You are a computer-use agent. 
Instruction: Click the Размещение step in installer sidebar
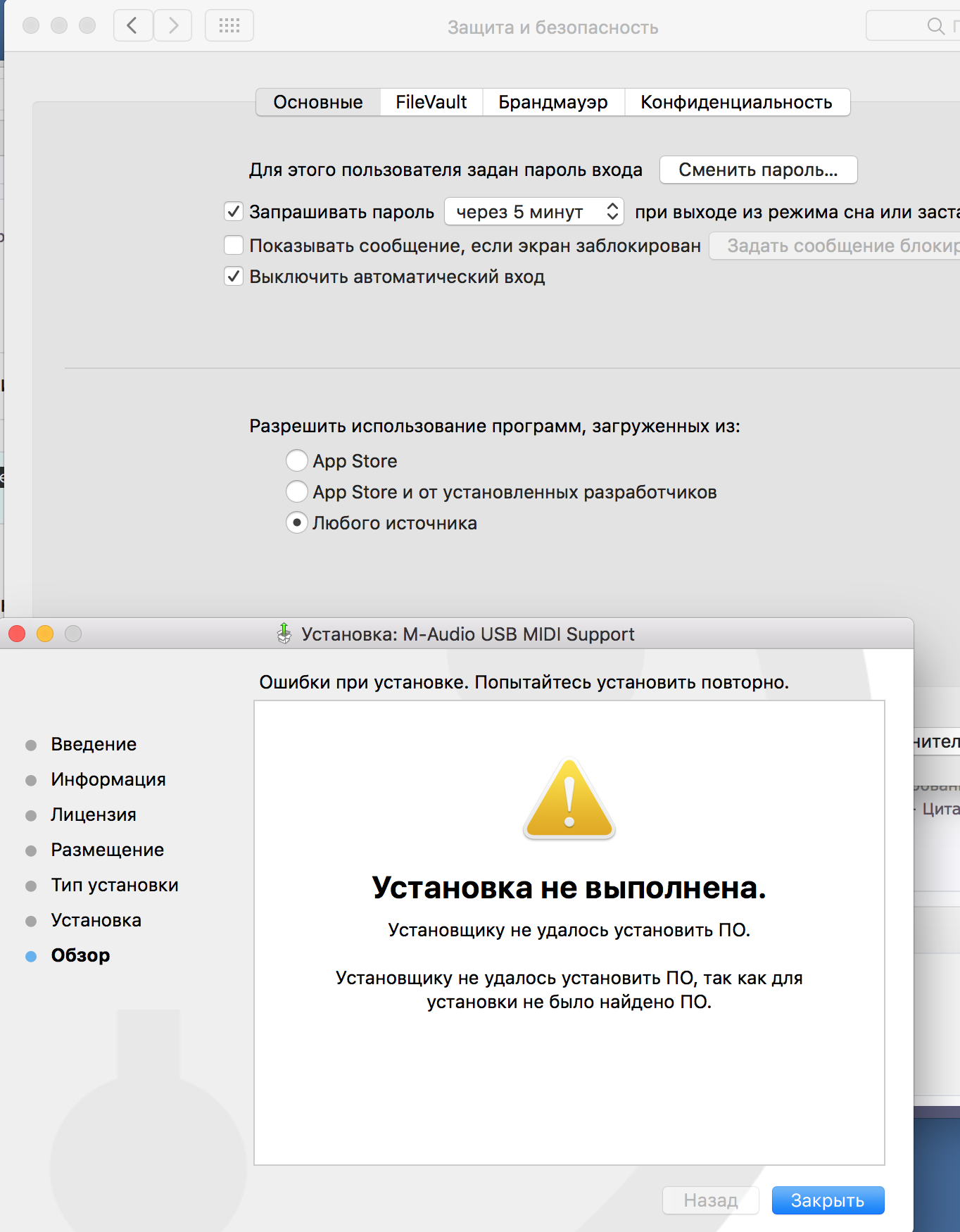pyautogui.click(x=108, y=850)
